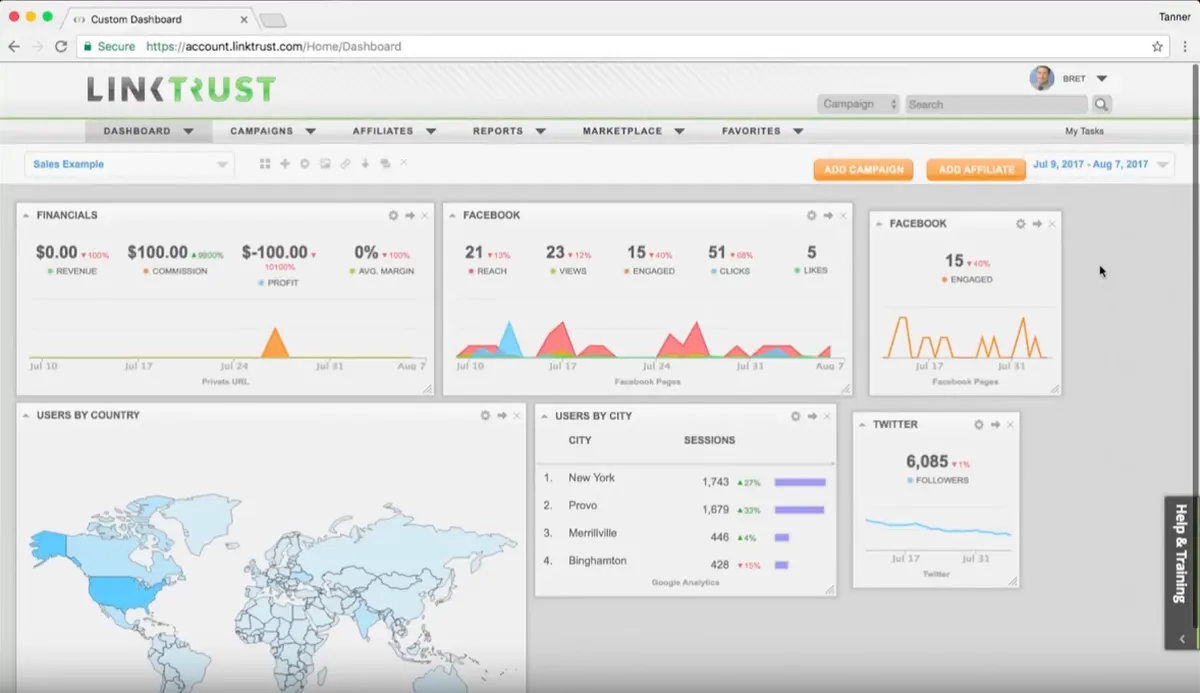This screenshot has width=1200, height=693.
Task: Click the Add Affiliate button
Action: [976, 170]
